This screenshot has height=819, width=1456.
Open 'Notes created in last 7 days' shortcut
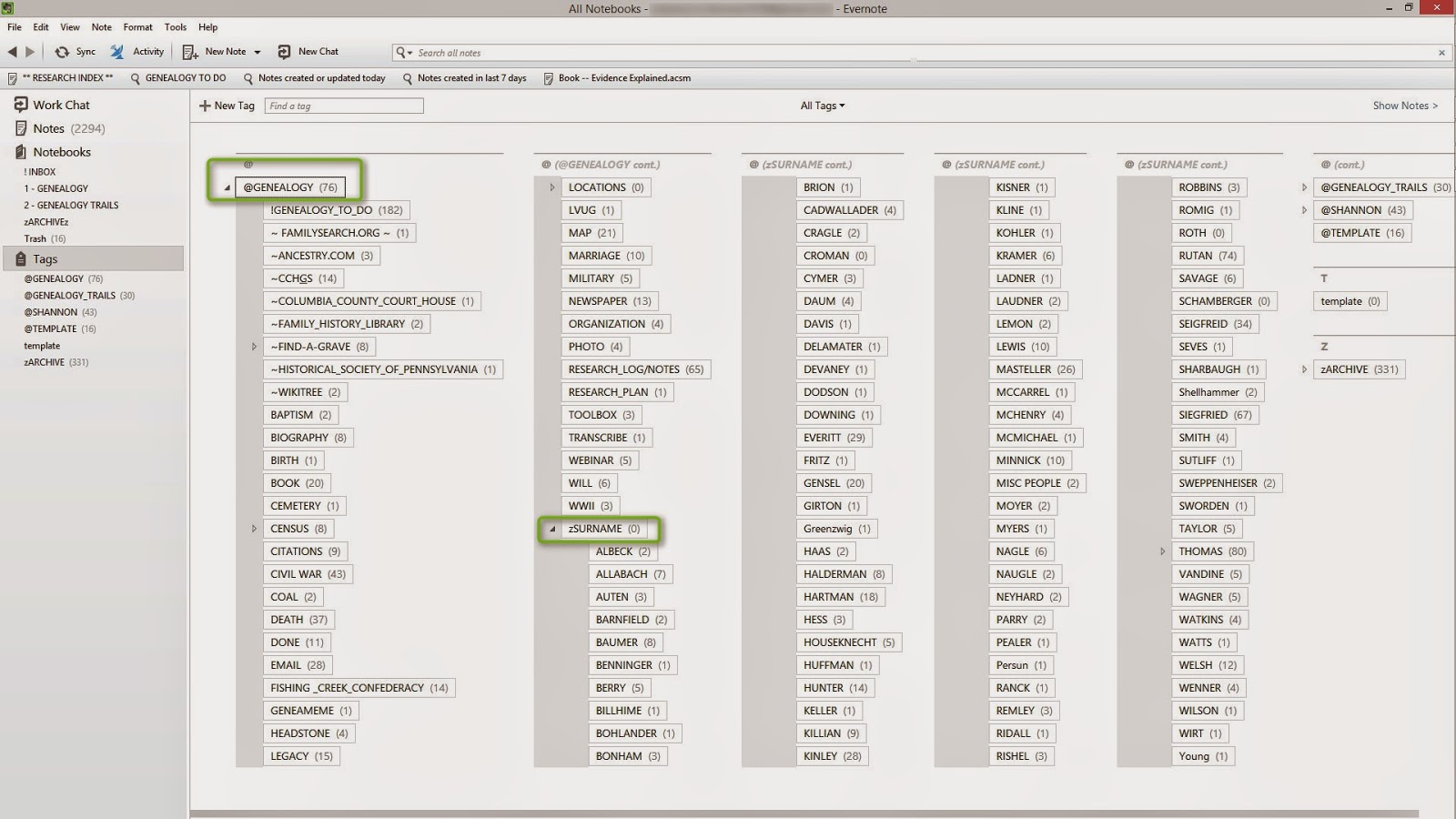[465, 78]
